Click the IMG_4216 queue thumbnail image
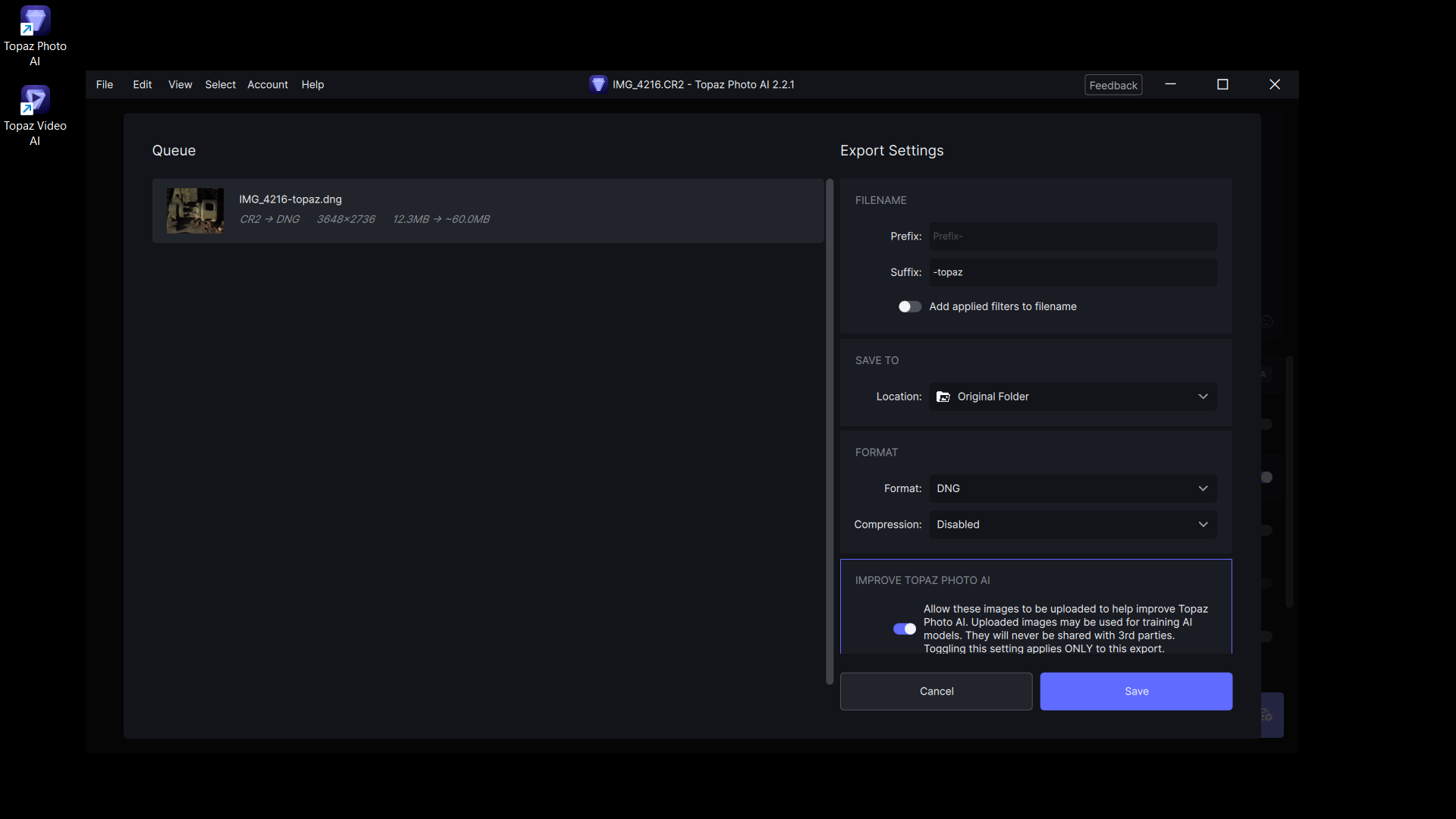This screenshot has width=1456, height=819. [195, 211]
